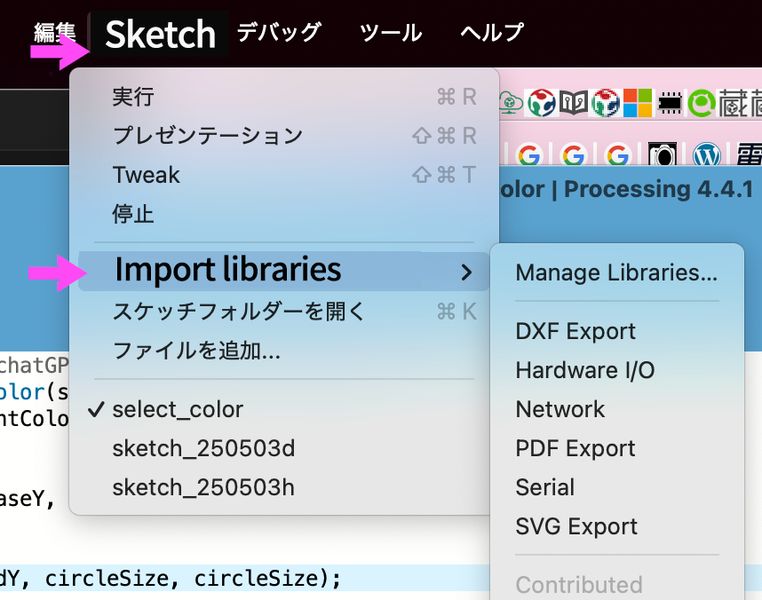This screenshot has height=600, width=762.
Task: Import the Hardware I/O library
Action: tap(617, 370)
